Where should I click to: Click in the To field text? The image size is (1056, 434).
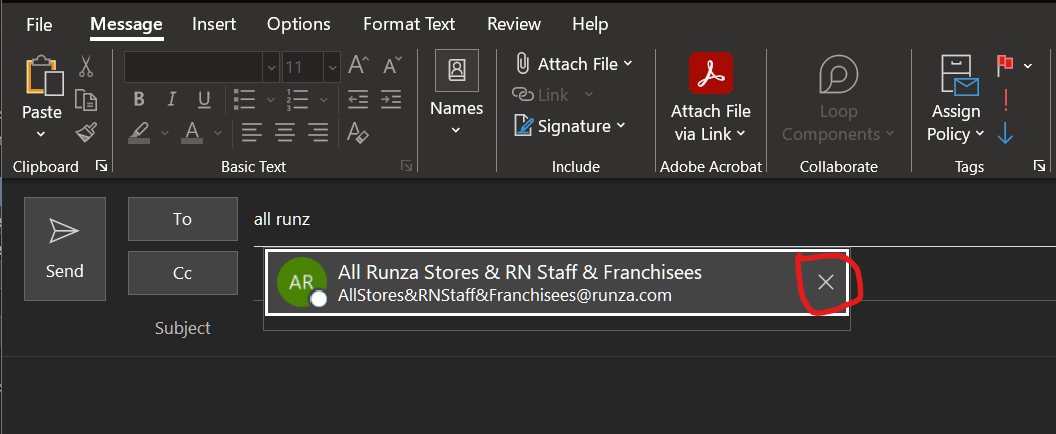(x=282, y=219)
